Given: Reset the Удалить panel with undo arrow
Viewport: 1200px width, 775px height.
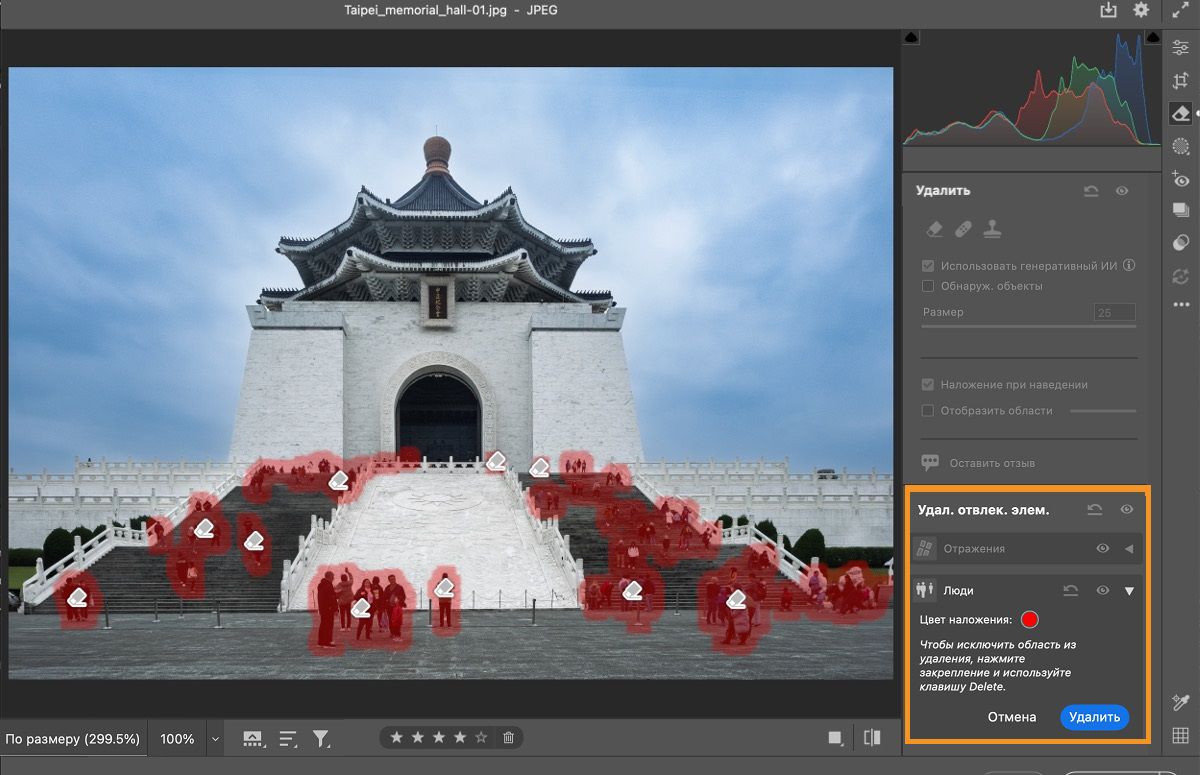Looking at the screenshot, I should 1091,191.
